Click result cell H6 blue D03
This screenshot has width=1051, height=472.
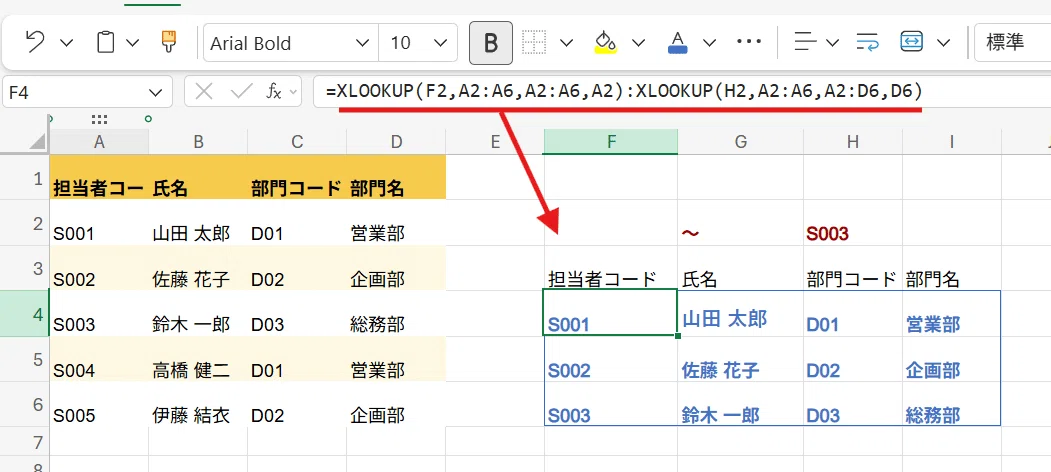853,405
